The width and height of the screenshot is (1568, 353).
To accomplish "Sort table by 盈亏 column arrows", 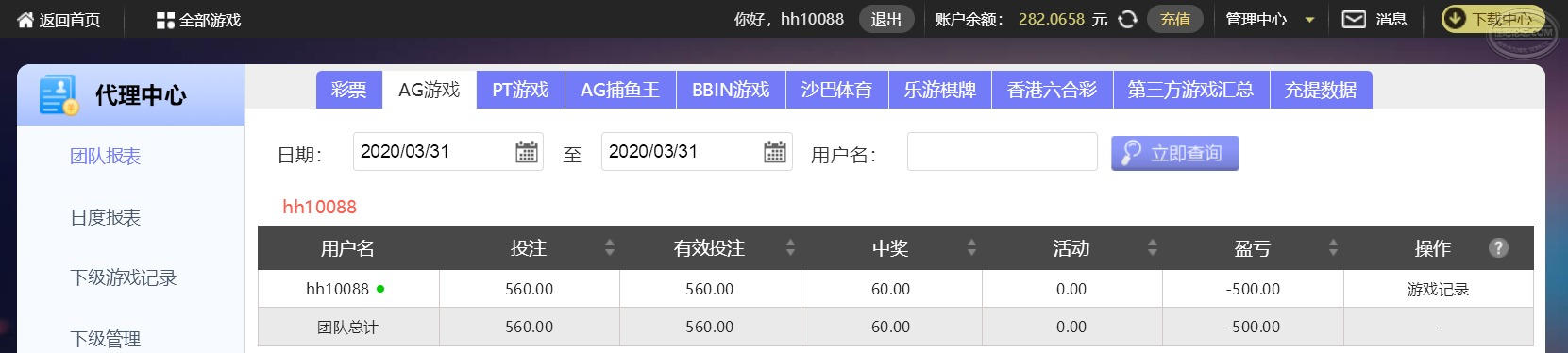I will coord(1333,247).
